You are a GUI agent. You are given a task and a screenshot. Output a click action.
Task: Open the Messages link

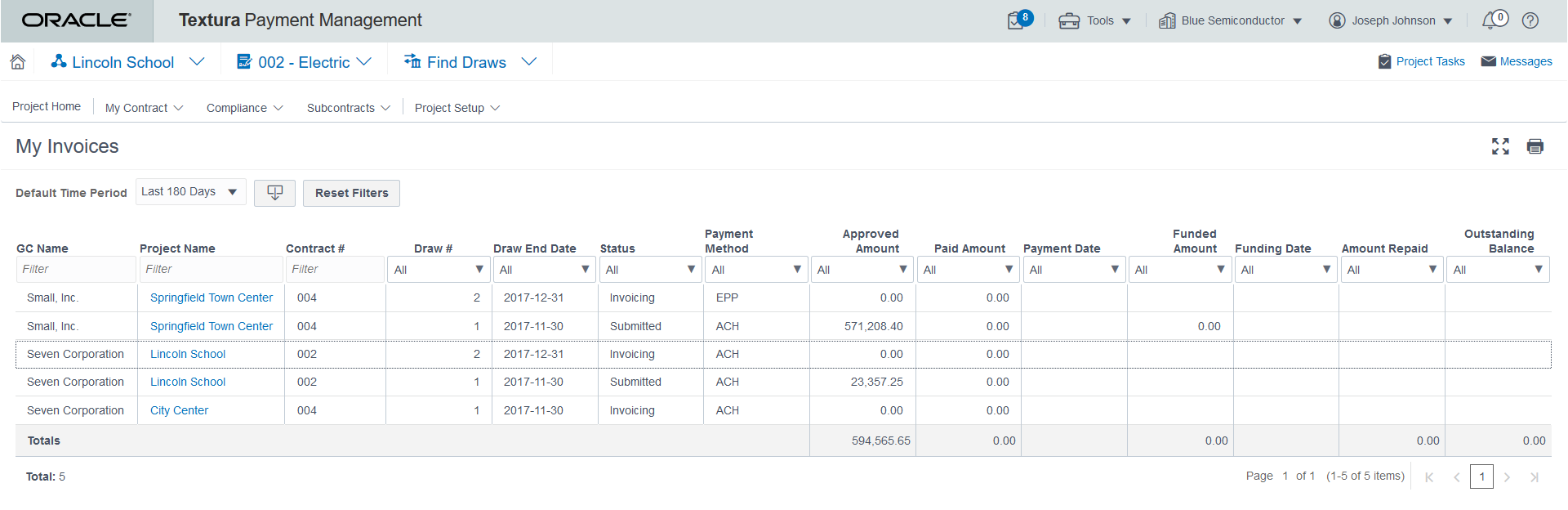click(x=1526, y=62)
